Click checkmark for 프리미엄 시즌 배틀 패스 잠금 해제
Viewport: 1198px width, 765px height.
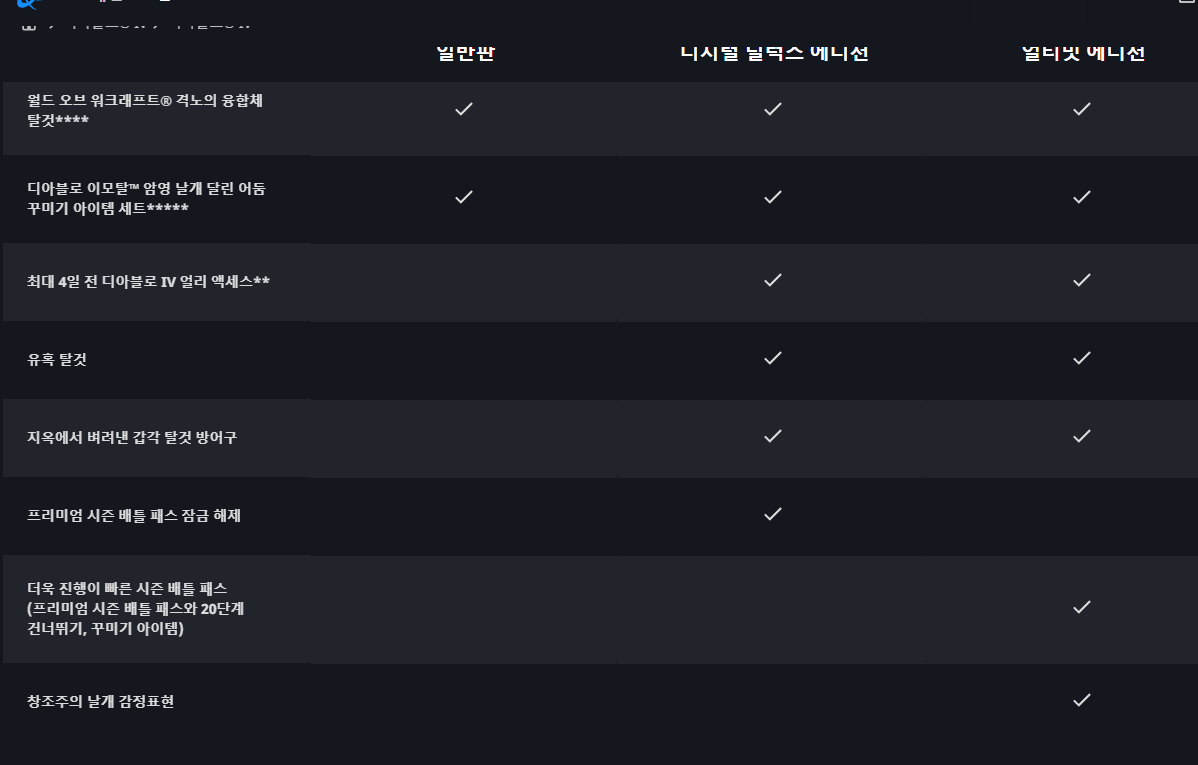[x=772, y=514]
